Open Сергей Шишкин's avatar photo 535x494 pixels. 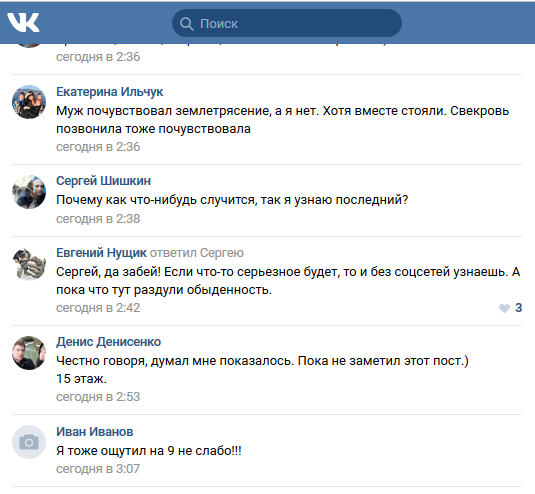click(x=29, y=192)
